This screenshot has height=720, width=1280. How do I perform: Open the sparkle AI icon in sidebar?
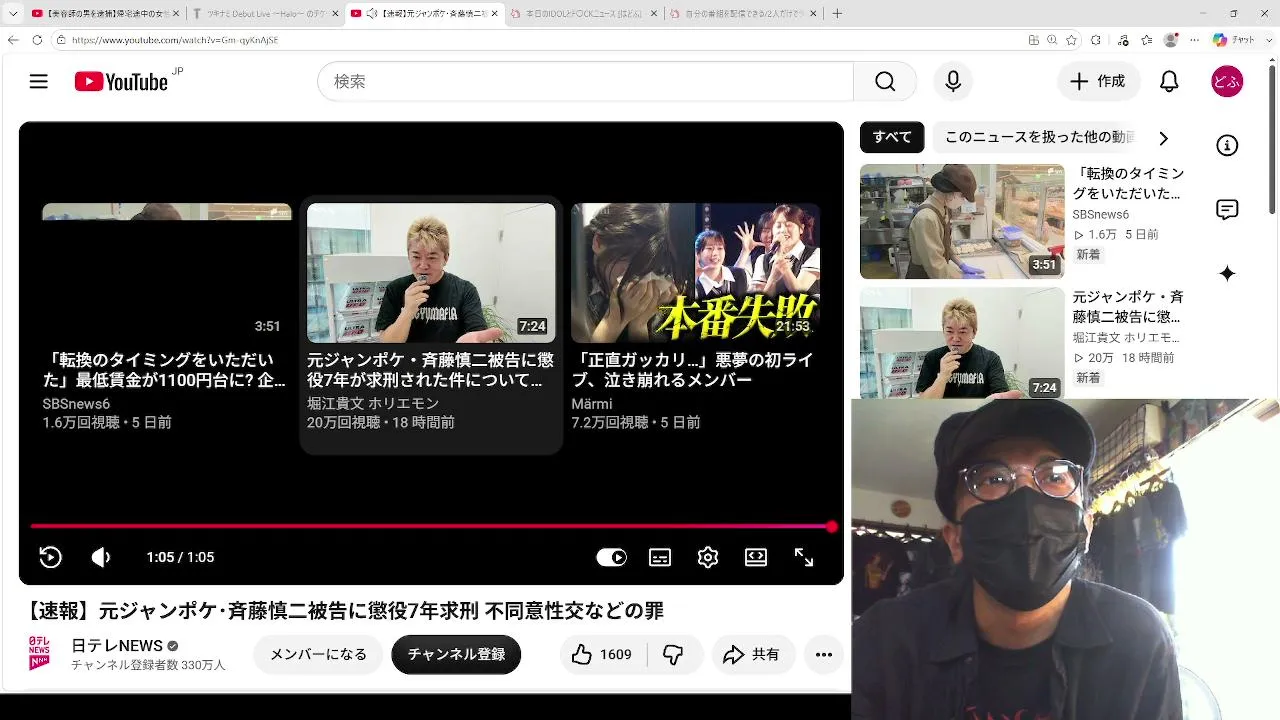[x=1227, y=274]
